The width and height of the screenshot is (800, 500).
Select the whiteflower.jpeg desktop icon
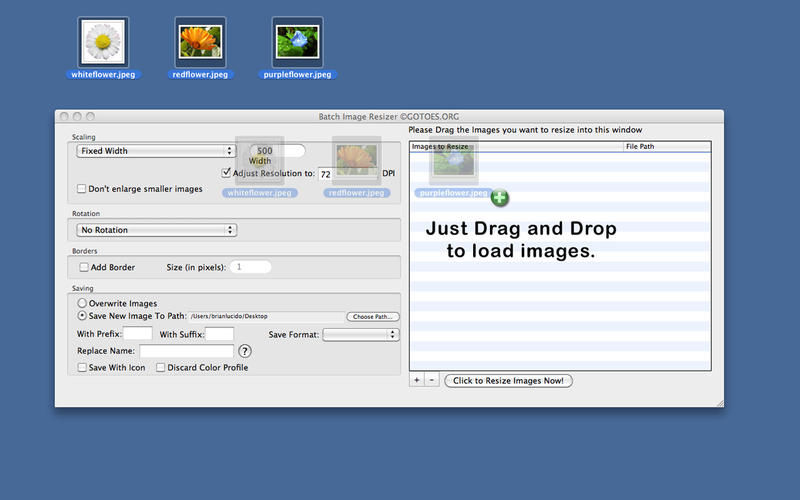click(102, 42)
